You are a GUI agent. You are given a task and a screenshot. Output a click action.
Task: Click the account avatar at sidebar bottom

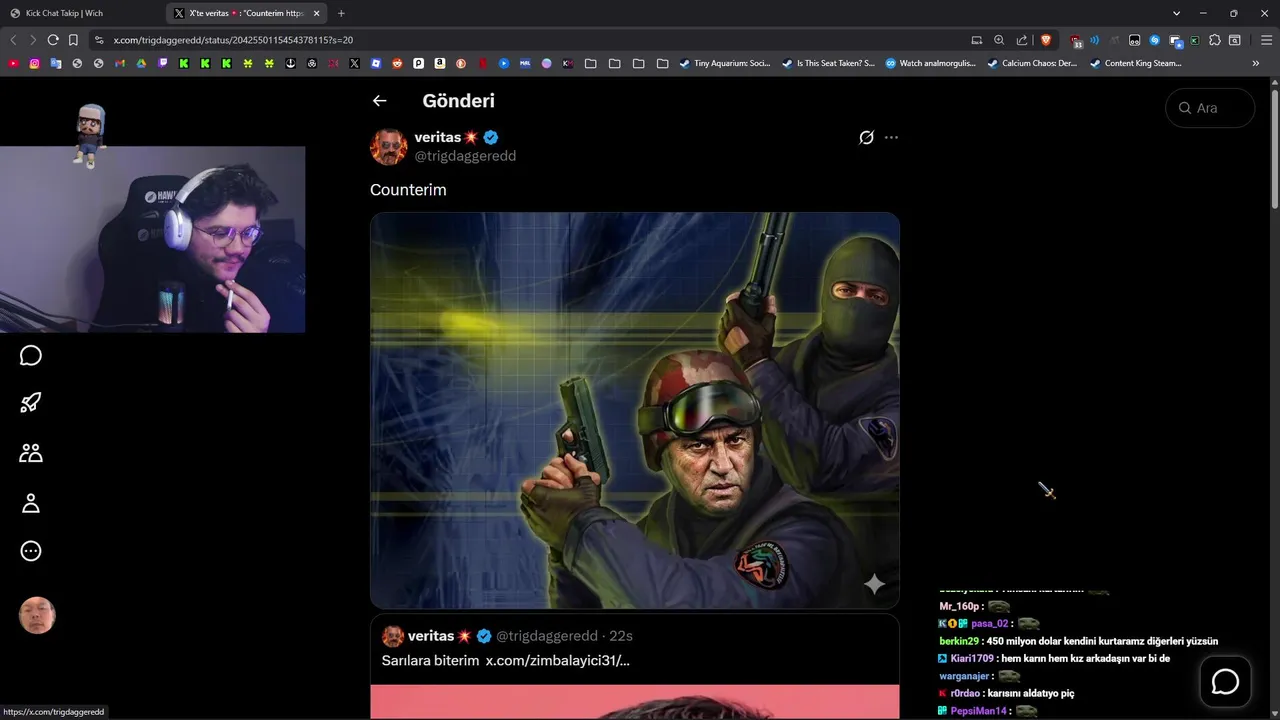tap(37, 616)
